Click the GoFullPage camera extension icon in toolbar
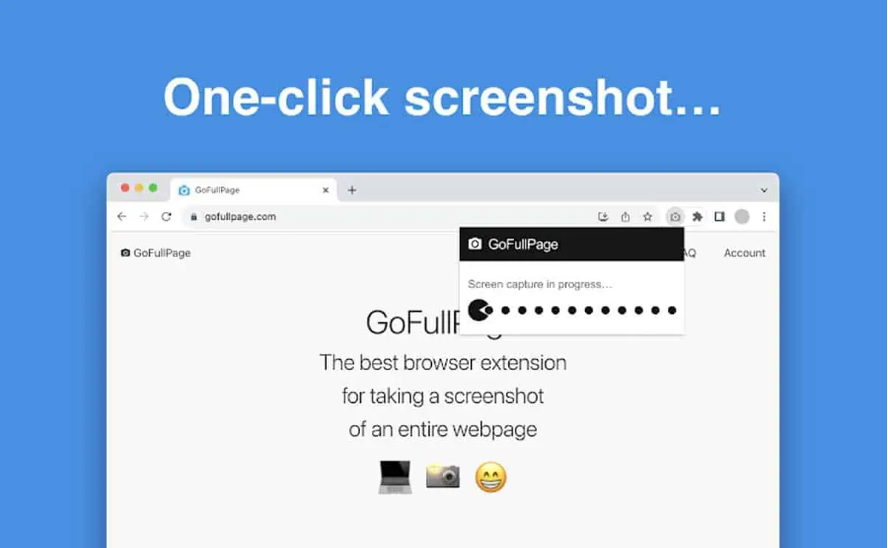 [674, 217]
